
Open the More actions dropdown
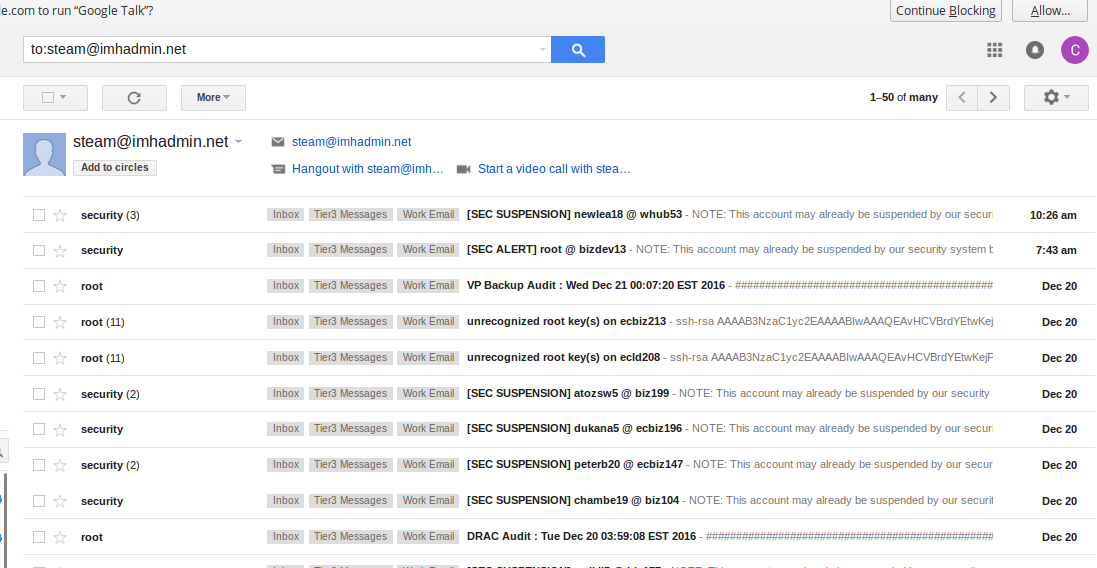pyautogui.click(x=213, y=98)
